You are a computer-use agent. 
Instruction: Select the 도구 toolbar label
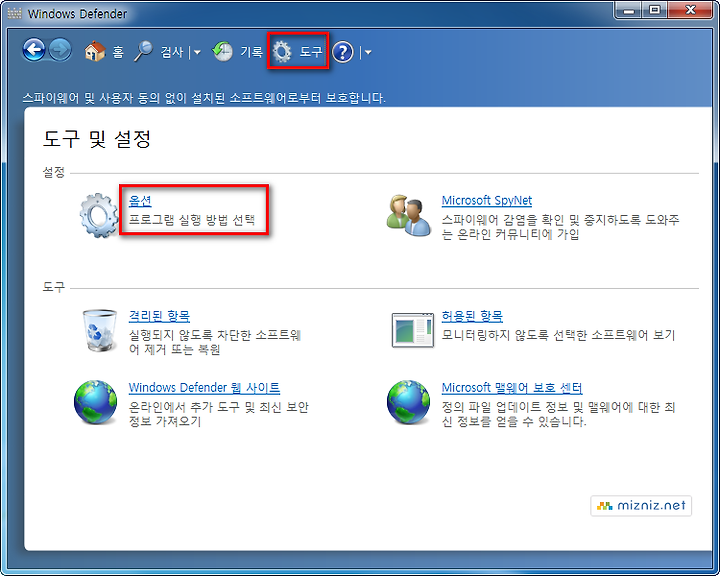click(x=311, y=51)
